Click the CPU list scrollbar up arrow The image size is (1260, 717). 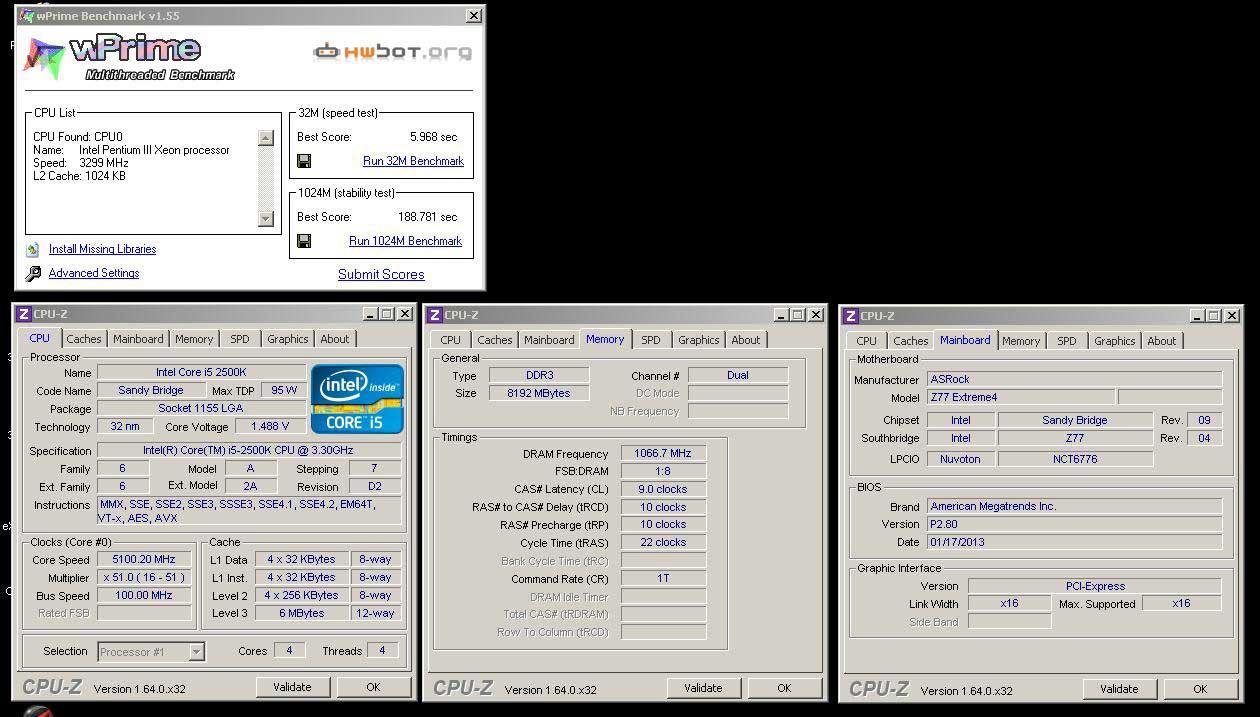[266, 138]
